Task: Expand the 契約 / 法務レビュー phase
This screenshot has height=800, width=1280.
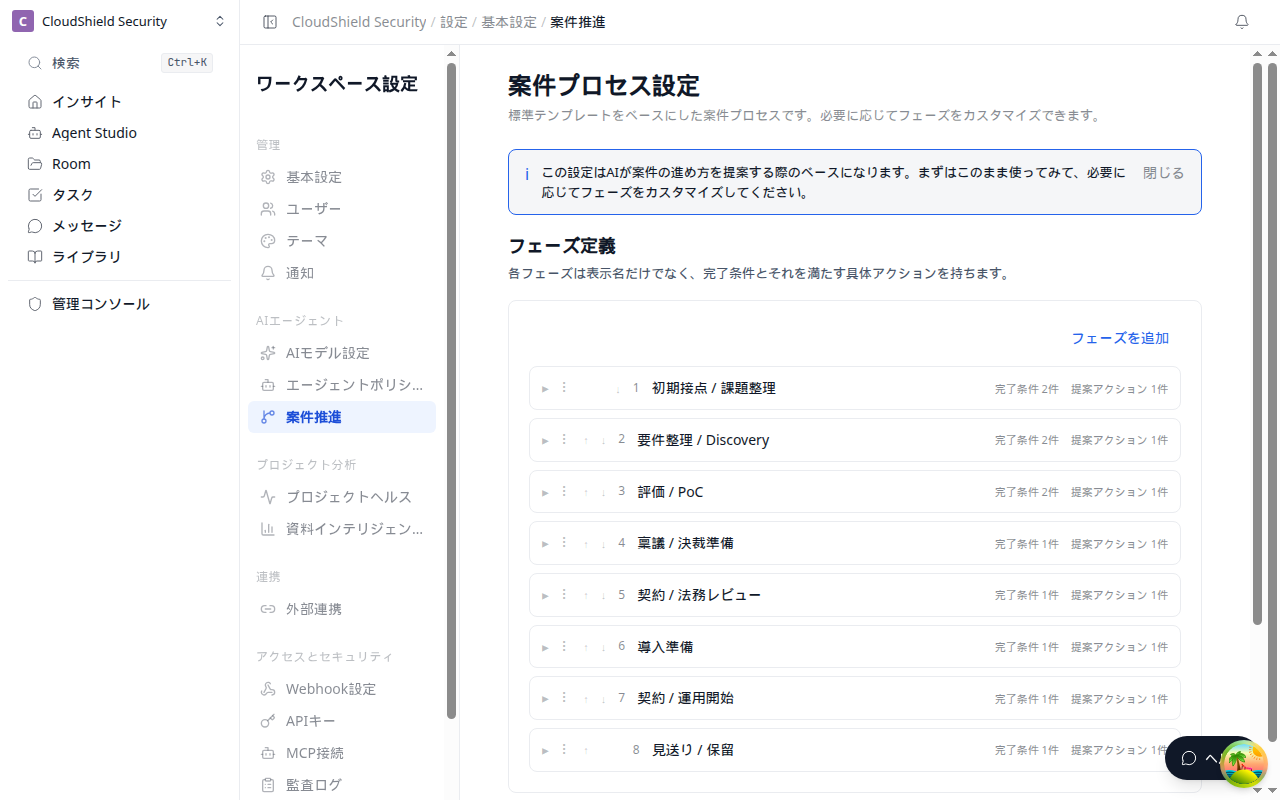Action: coord(545,596)
